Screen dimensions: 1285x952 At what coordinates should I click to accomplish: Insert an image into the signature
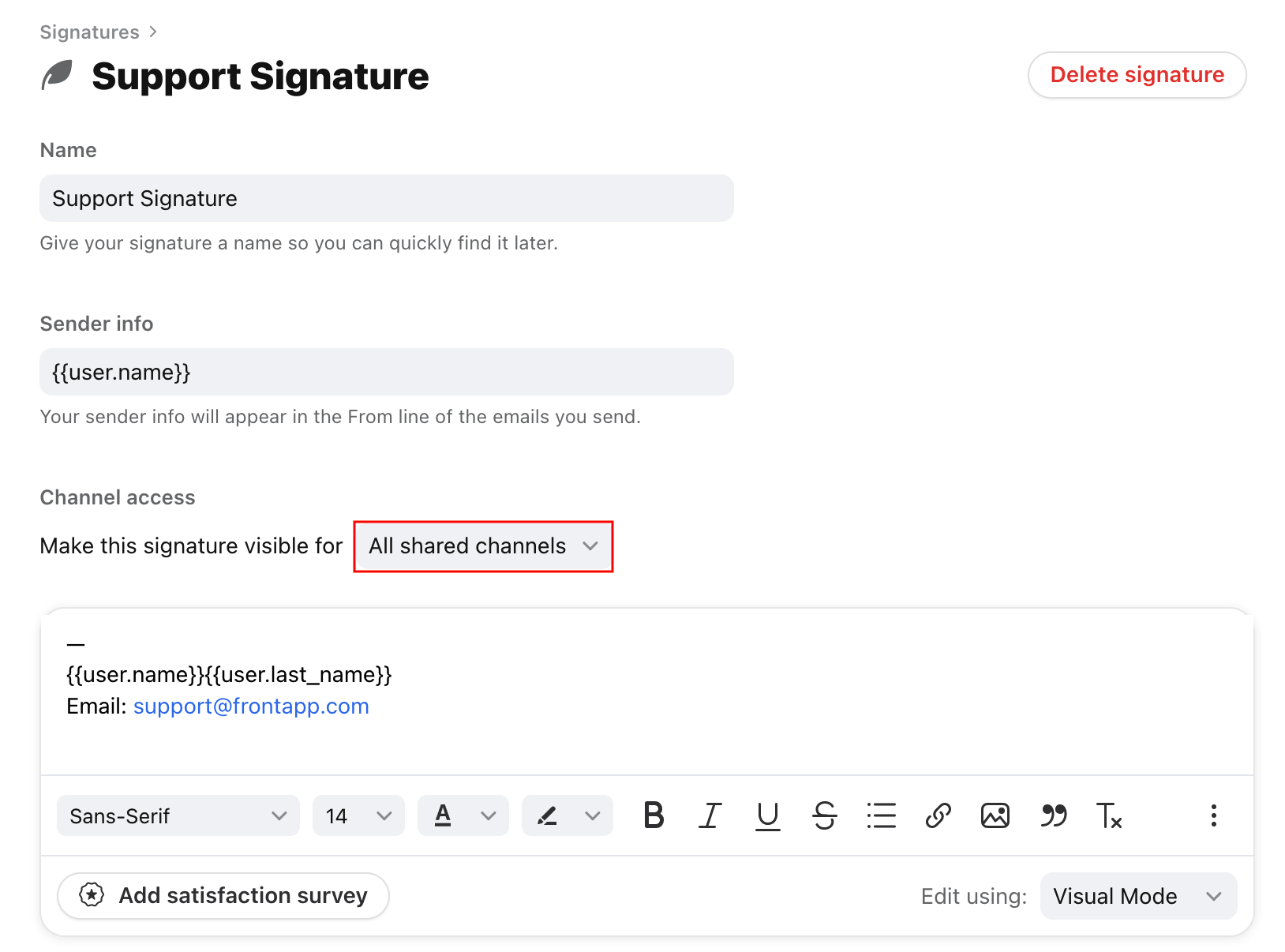point(995,816)
